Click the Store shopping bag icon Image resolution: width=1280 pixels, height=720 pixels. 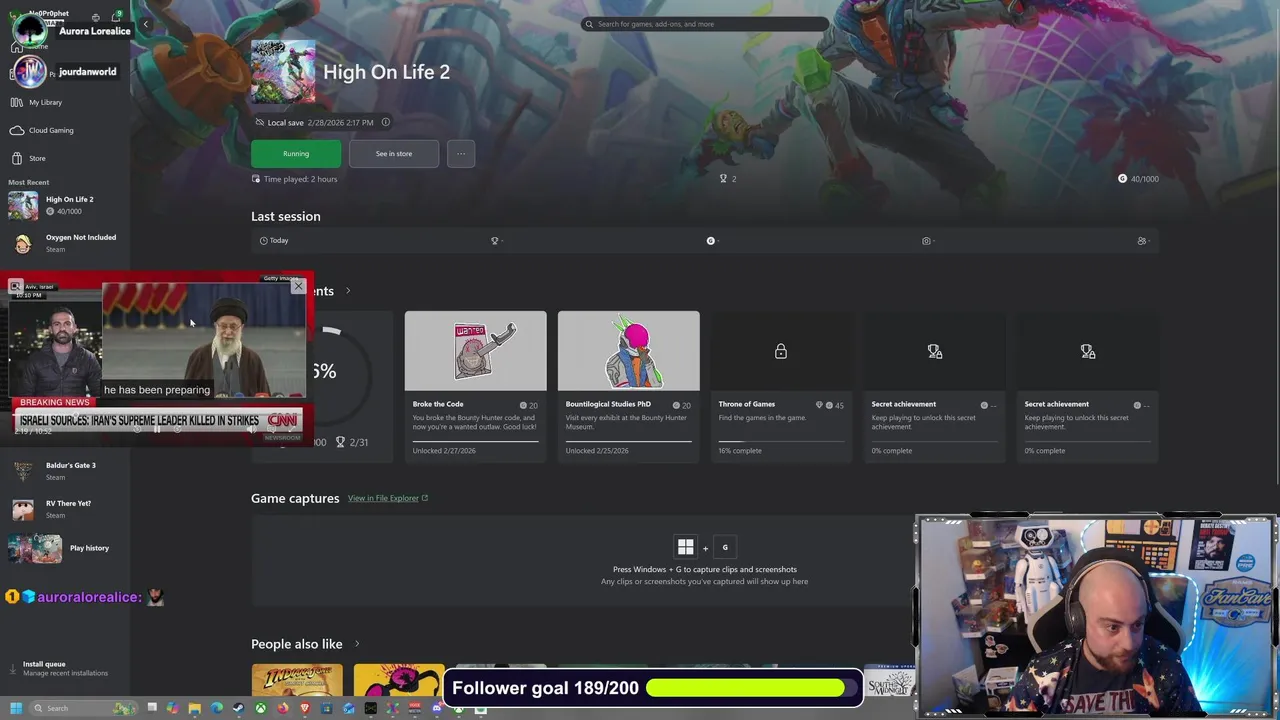pos(17,158)
